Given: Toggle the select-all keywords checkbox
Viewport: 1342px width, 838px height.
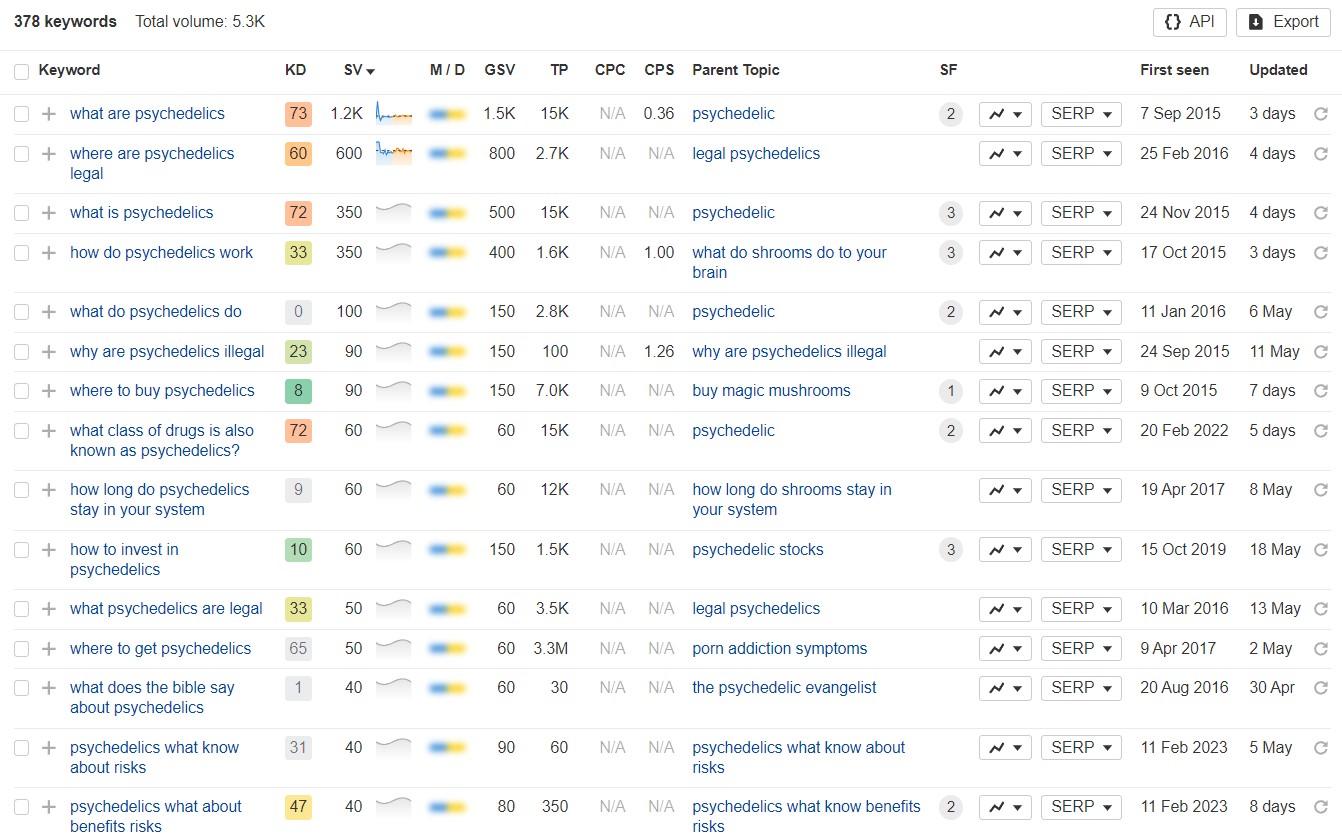Looking at the screenshot, I should [21, 71].
